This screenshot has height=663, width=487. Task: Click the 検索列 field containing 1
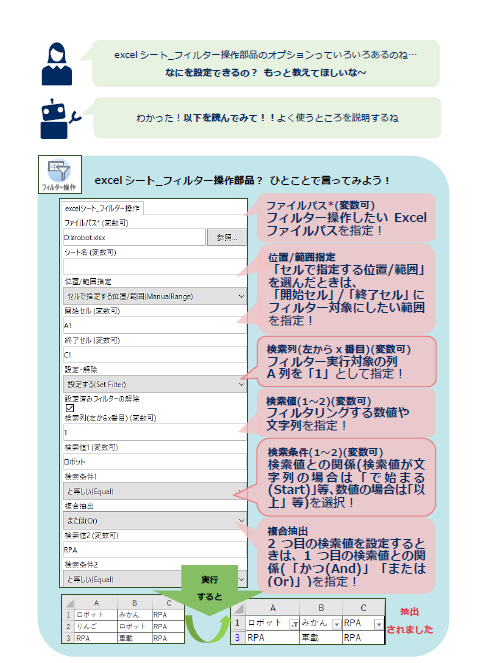point(154,432)
